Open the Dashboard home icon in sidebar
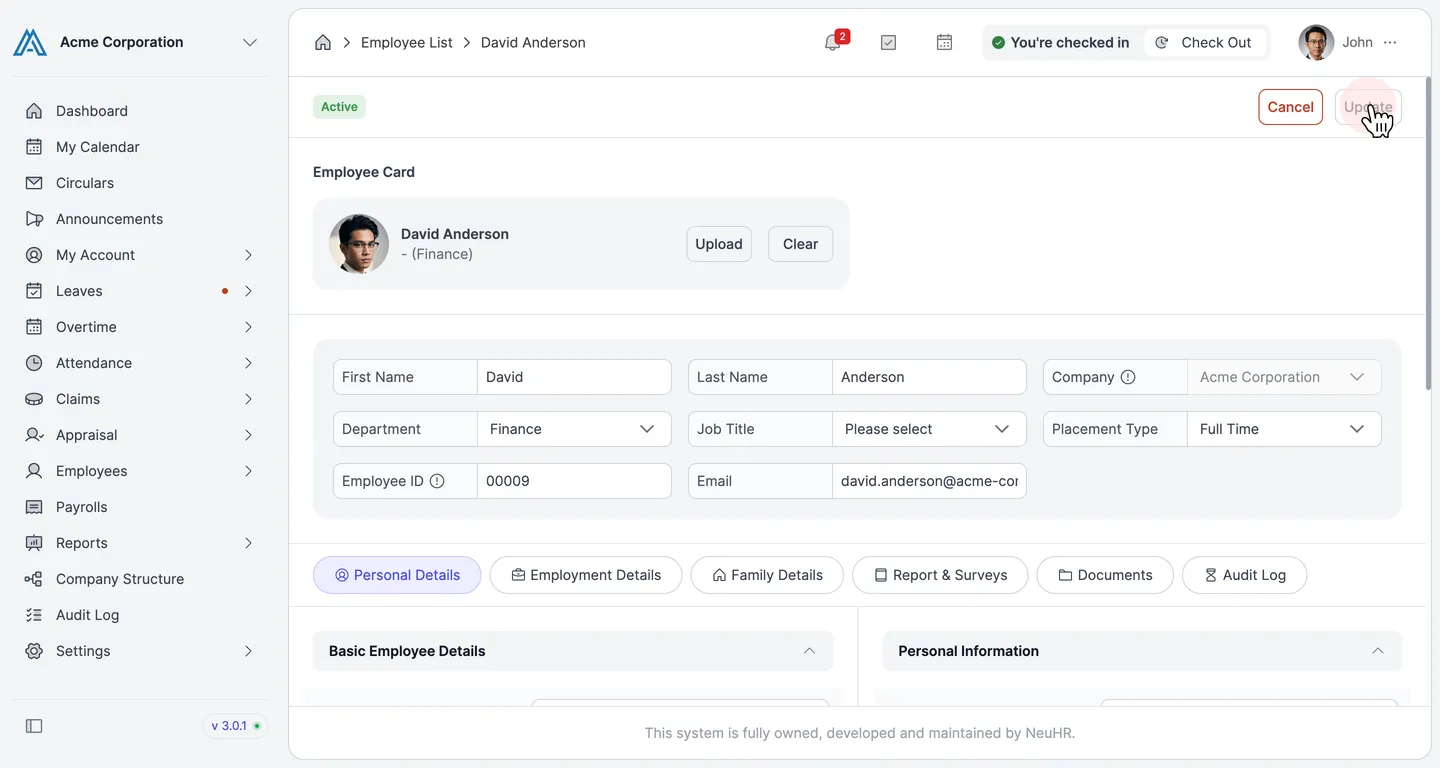 coord(34,111)
